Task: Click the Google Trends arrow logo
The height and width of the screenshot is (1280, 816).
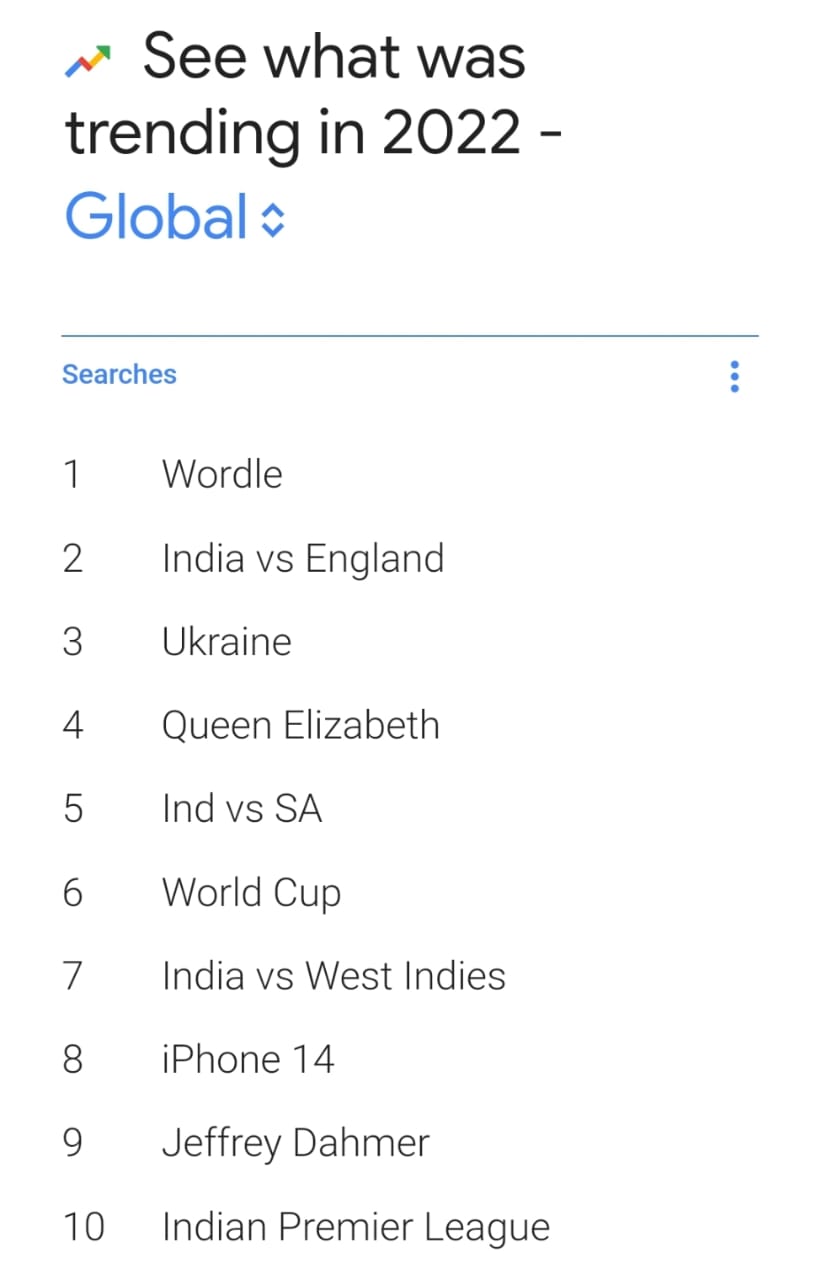Action: click(x=86, y=63)
